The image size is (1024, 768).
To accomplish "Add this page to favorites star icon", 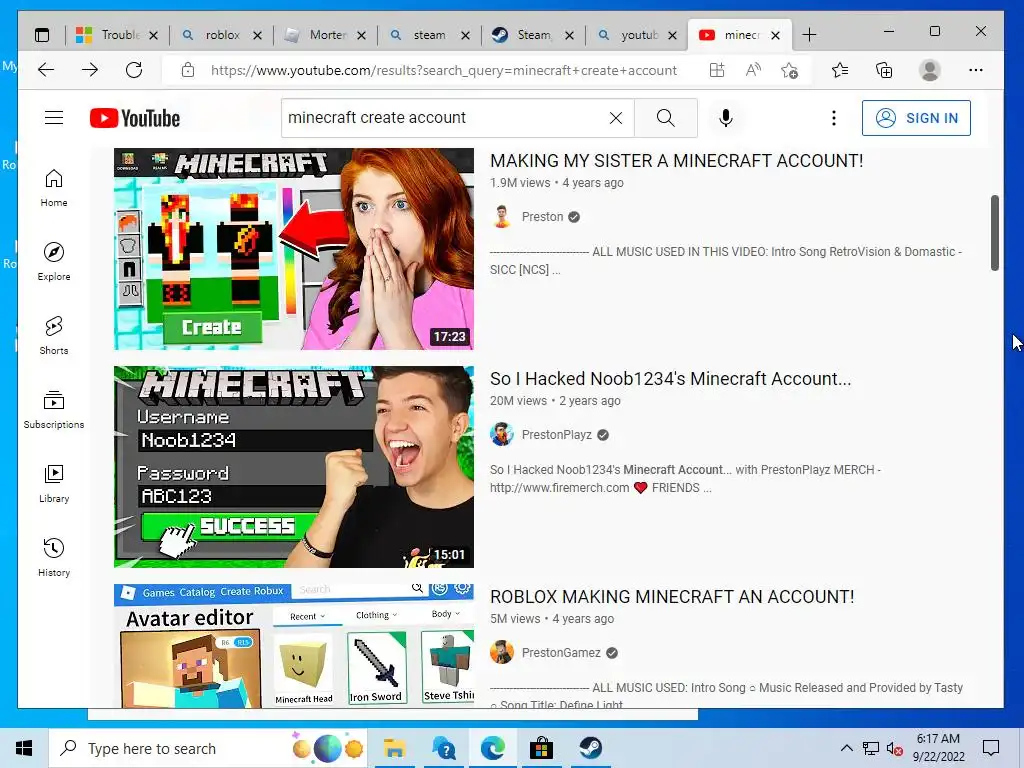I will (x=790, y=70).
